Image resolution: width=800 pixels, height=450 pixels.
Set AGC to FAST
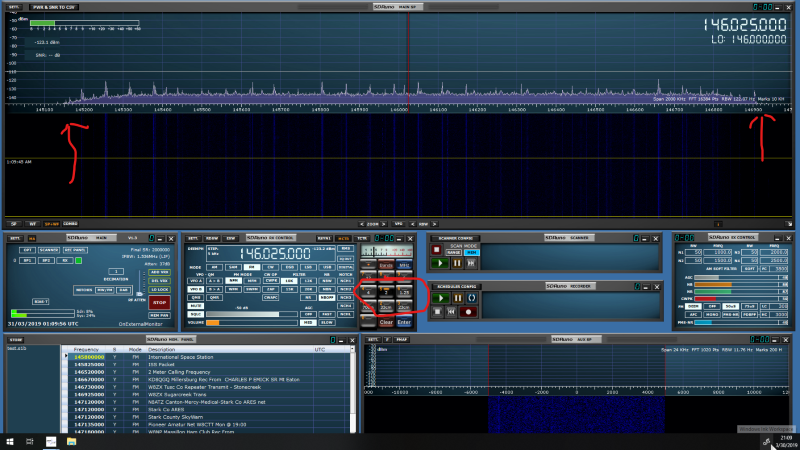click(x=327, y=314)
